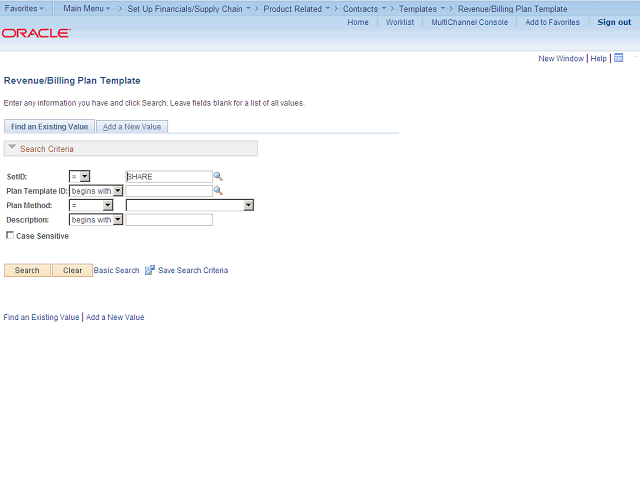640x480 pixels.
Task: Click the Search button
Action: point(27,270)
